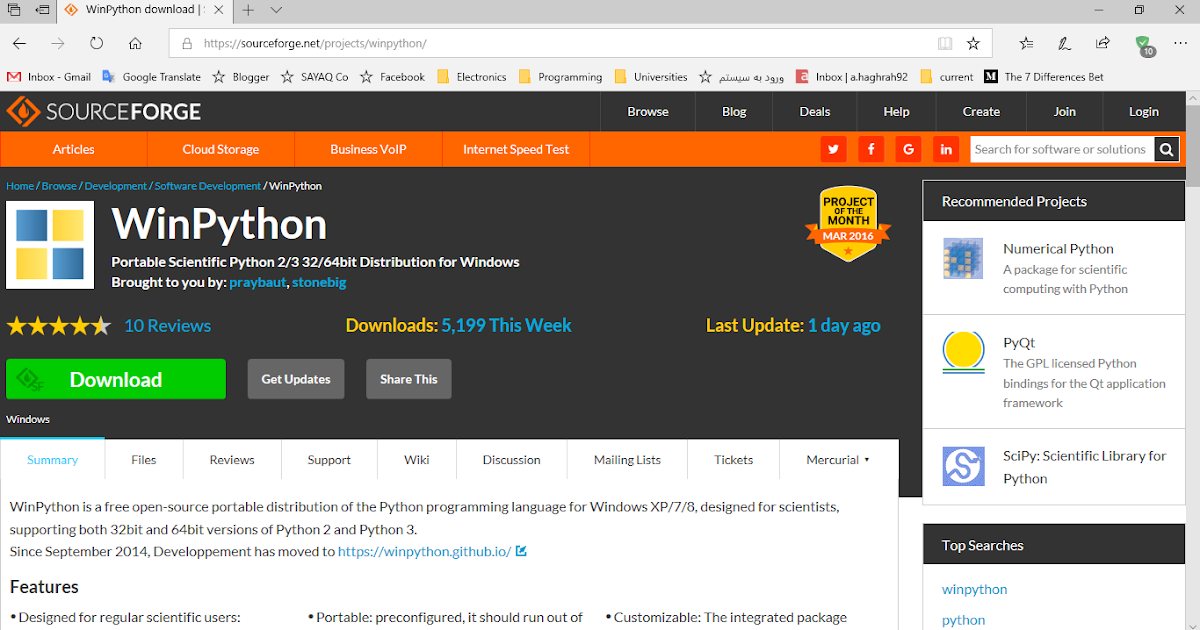Toggle reading view icon in address bar
1200x630 pixels.
coord(945,43)
